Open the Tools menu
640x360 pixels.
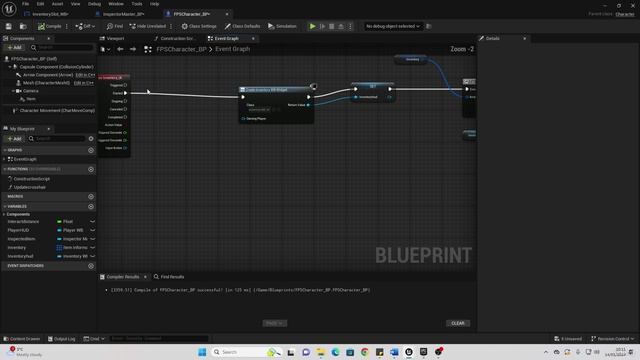coord(137,4)
